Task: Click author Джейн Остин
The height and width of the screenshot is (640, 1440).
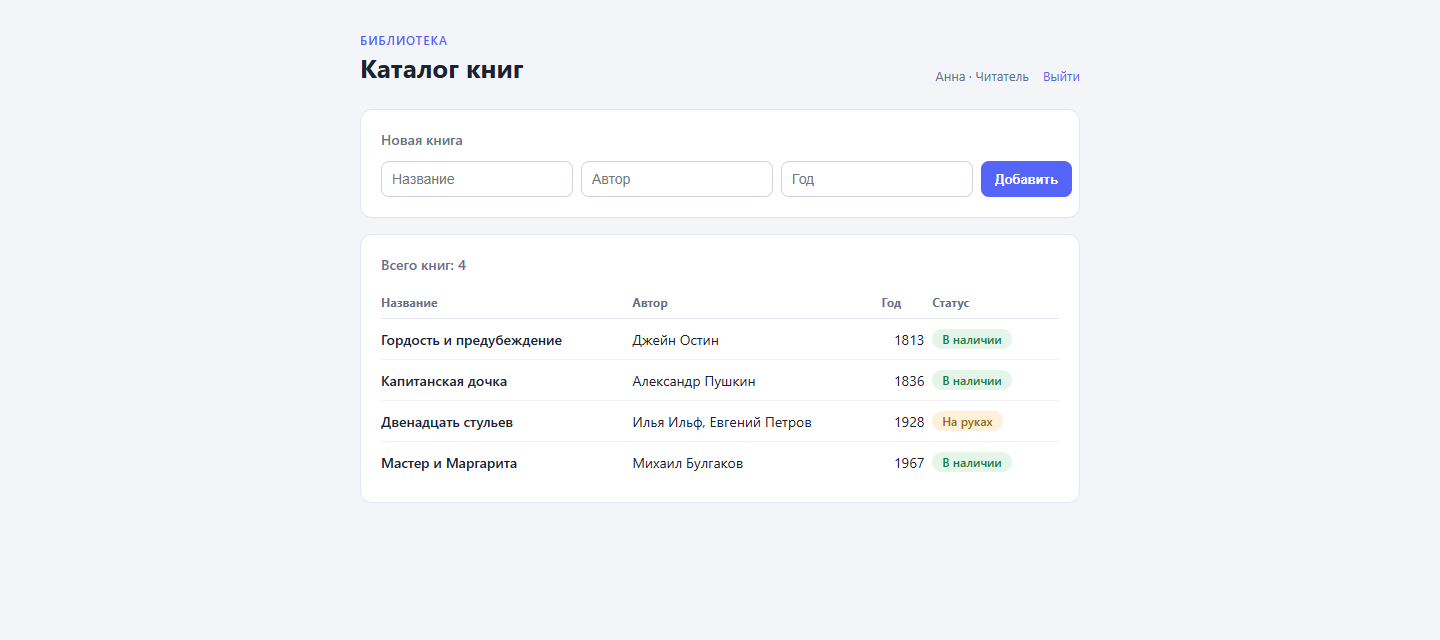Action: click(676, 340)
